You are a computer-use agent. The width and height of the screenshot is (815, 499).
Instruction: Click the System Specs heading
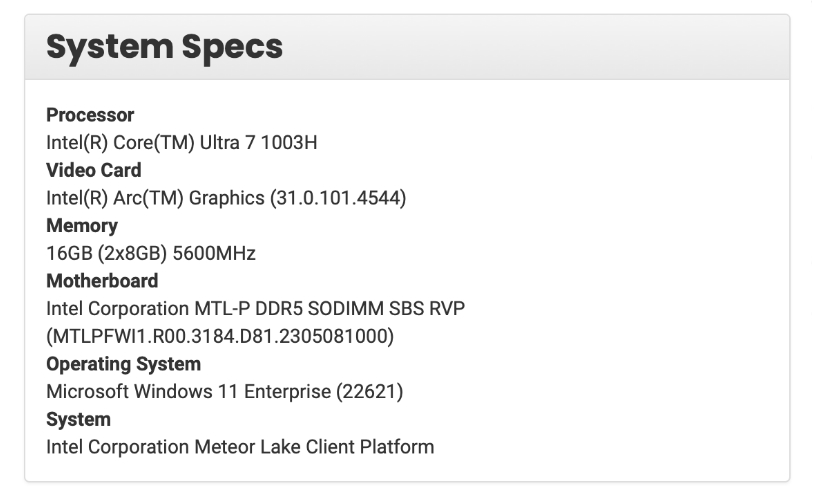[x=164, y=47]
